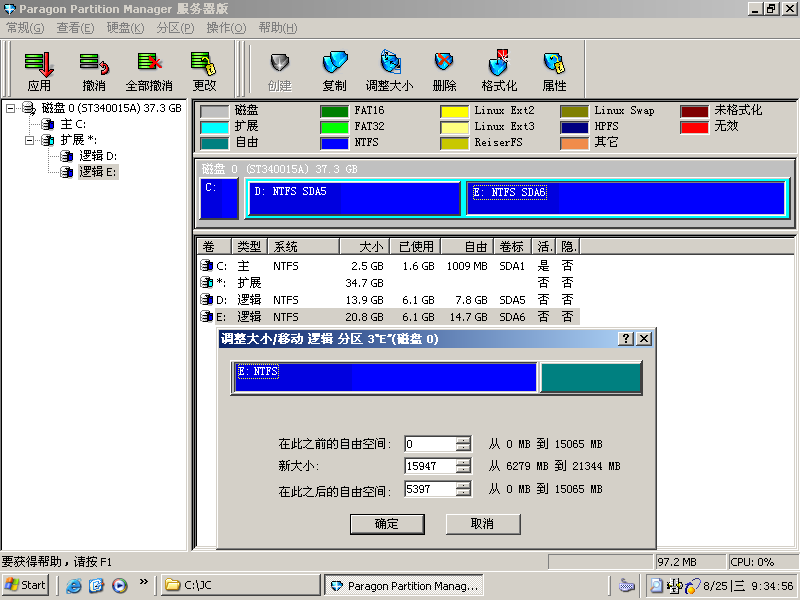Screen dimensions: 800x600
Task: Select the D: row in partition list
Action: pyautogui.click(x=388, y=299)
